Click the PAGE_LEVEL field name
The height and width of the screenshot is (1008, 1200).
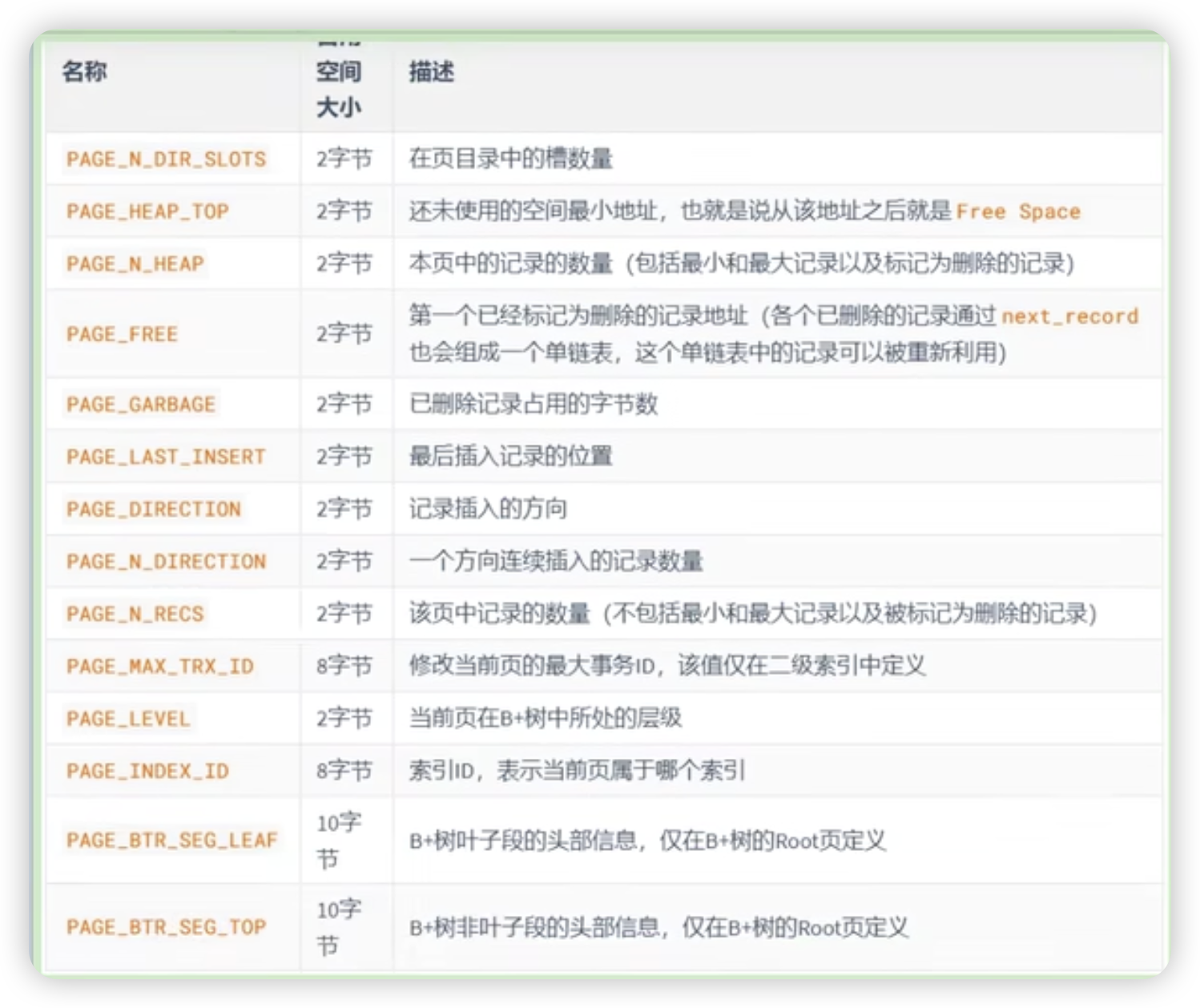[x=129, y=719]
